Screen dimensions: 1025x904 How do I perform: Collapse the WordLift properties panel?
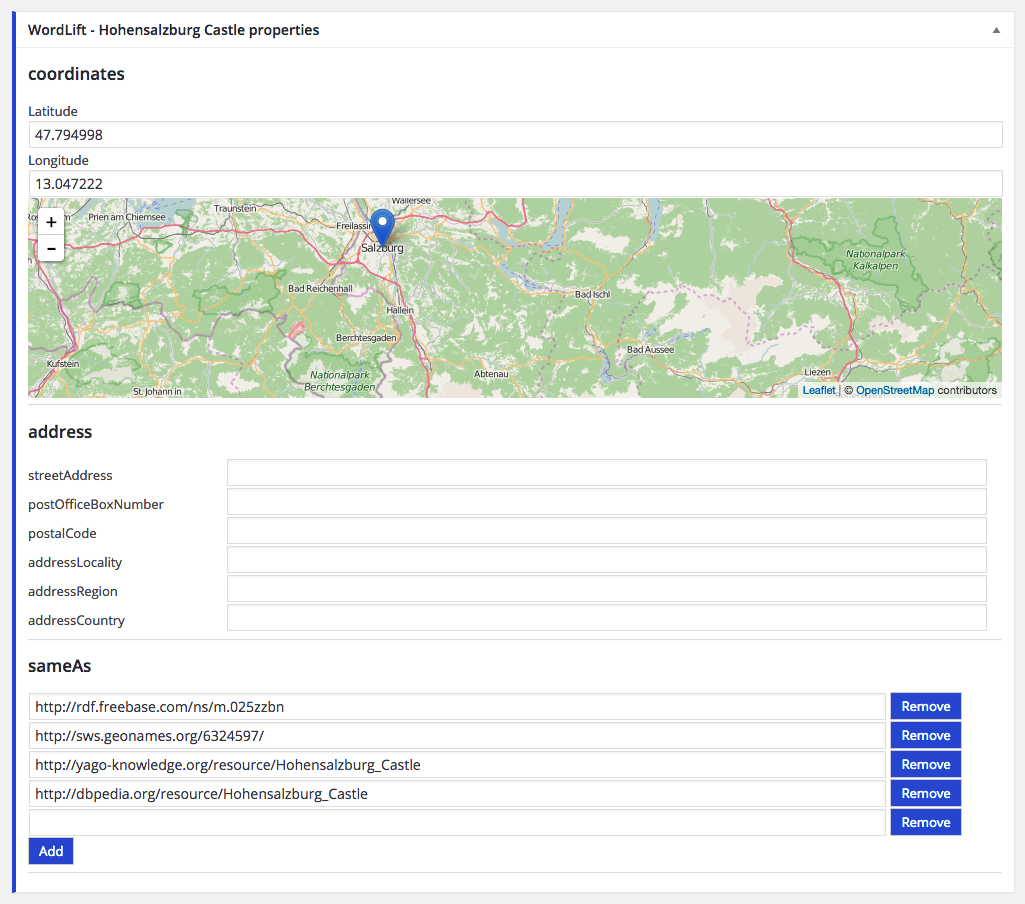(995, 31)
